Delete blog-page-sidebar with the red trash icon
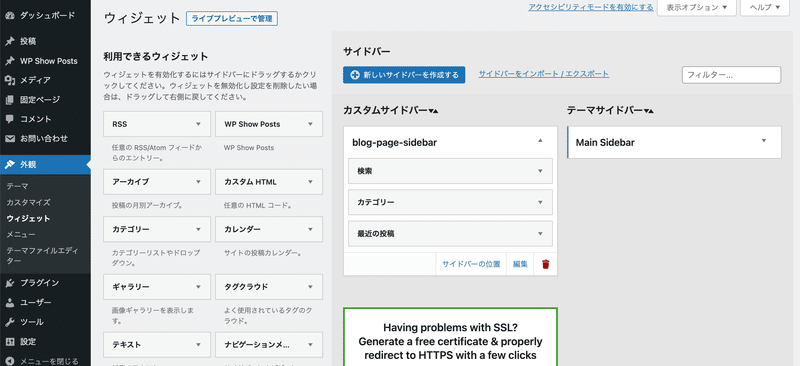This screenshot has width=800, height=366. click(545, 264)
